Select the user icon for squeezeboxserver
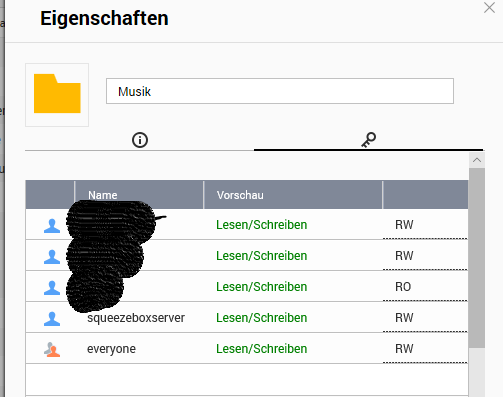This screenshot has height=397, width=503. click(52, 318)
